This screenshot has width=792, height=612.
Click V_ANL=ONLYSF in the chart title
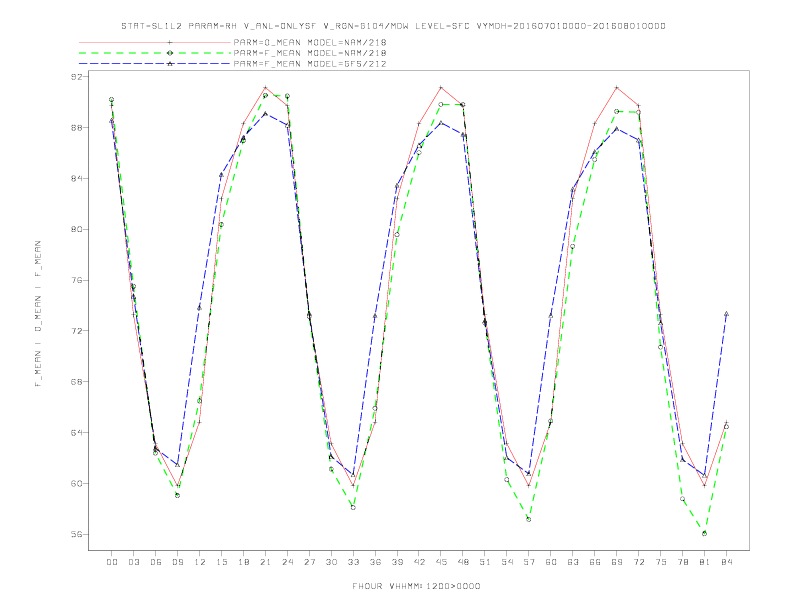279,26
